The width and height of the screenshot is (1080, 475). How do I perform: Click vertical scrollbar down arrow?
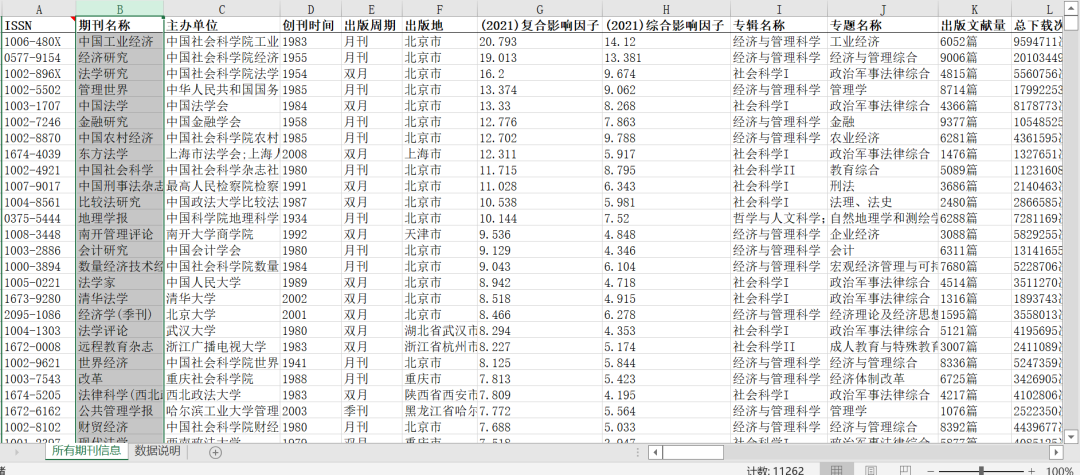(x=1071, y=436)
